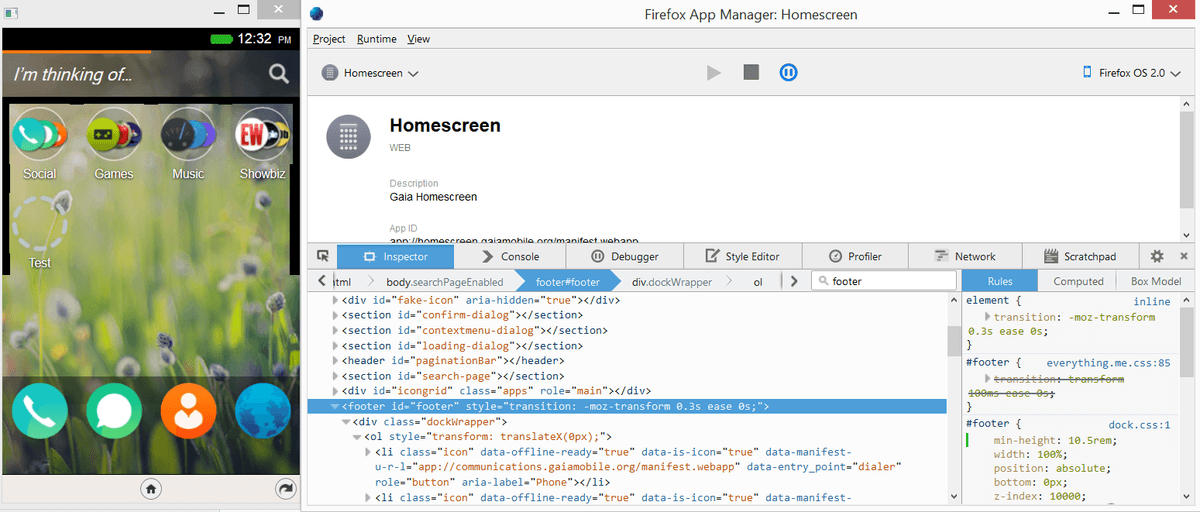Open the Games collection icon

(x=114, y=134)
